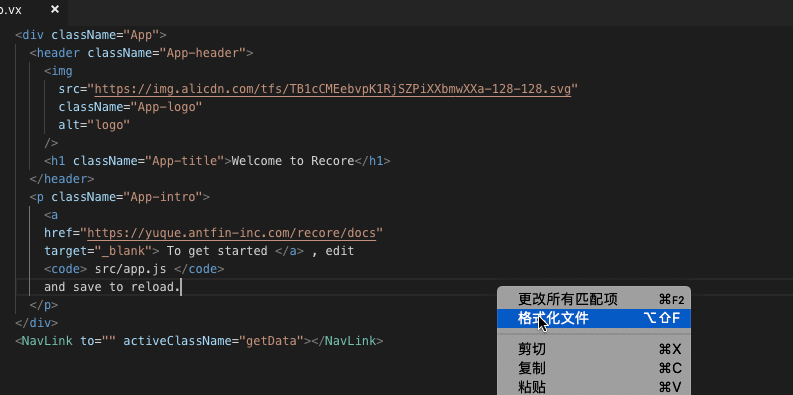Click the App-intro className value
Viewport: 793px width, 395px height.
[163, 197]
